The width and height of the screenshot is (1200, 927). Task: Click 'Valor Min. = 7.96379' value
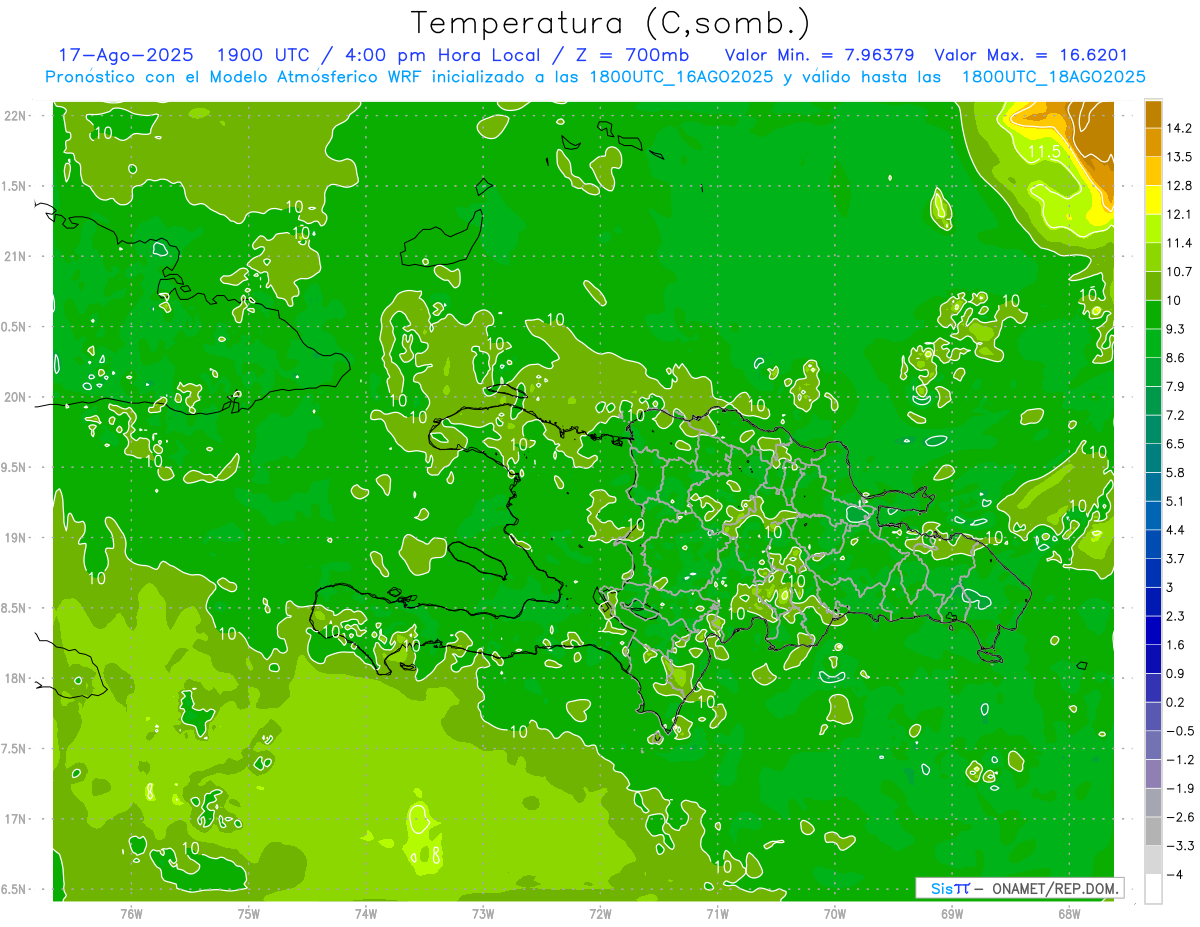(x=818, y=55)
